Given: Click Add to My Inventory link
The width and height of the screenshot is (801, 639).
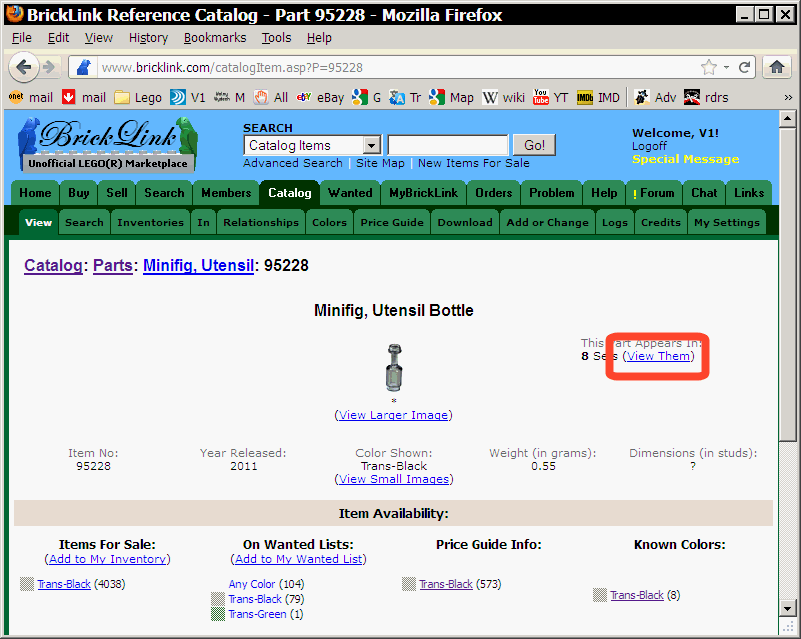Looking at the screenshot, I should [x=107, y=559].
